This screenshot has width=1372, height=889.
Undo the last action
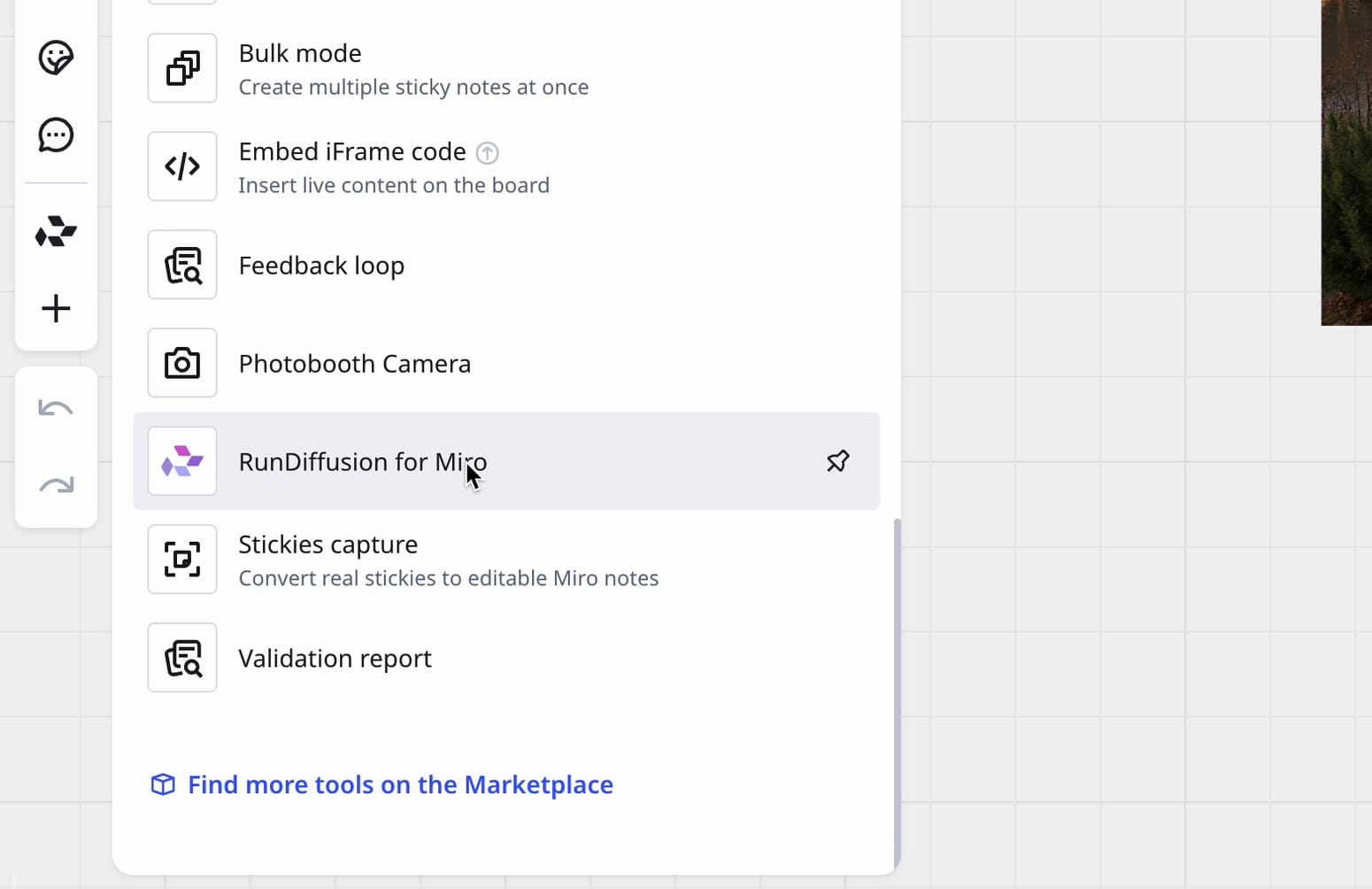click(56, 408)
